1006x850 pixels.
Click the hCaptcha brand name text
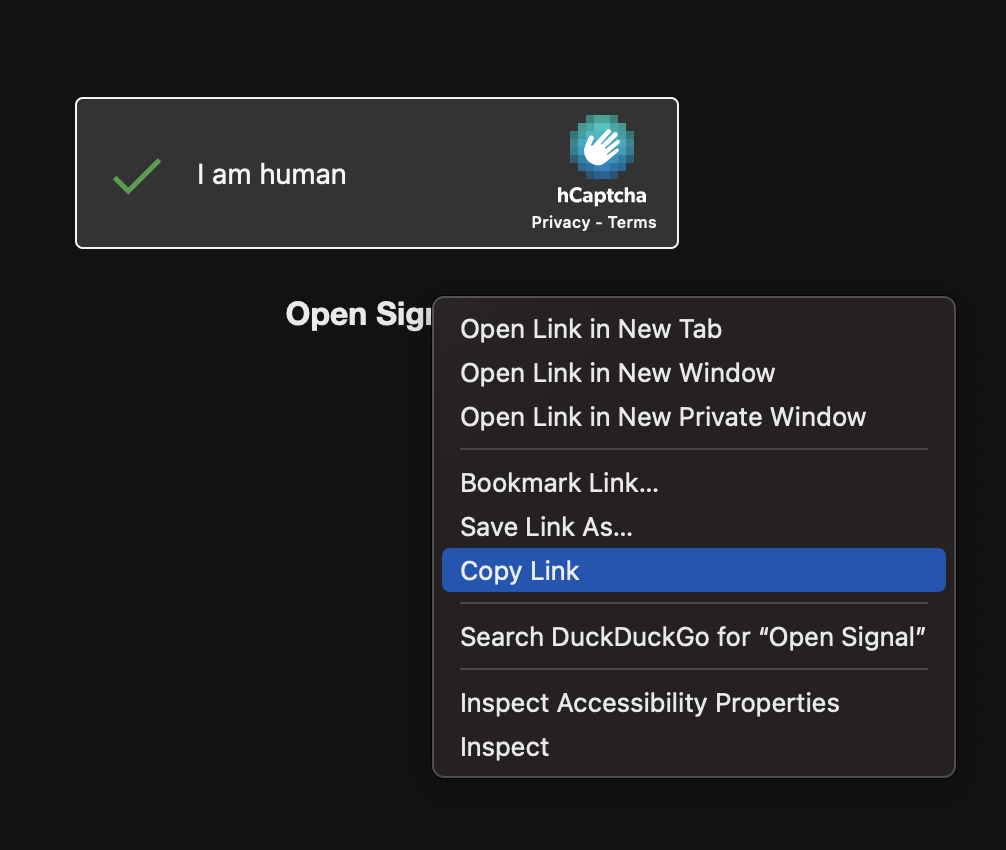pyautogui.click(x=601, y=196)
